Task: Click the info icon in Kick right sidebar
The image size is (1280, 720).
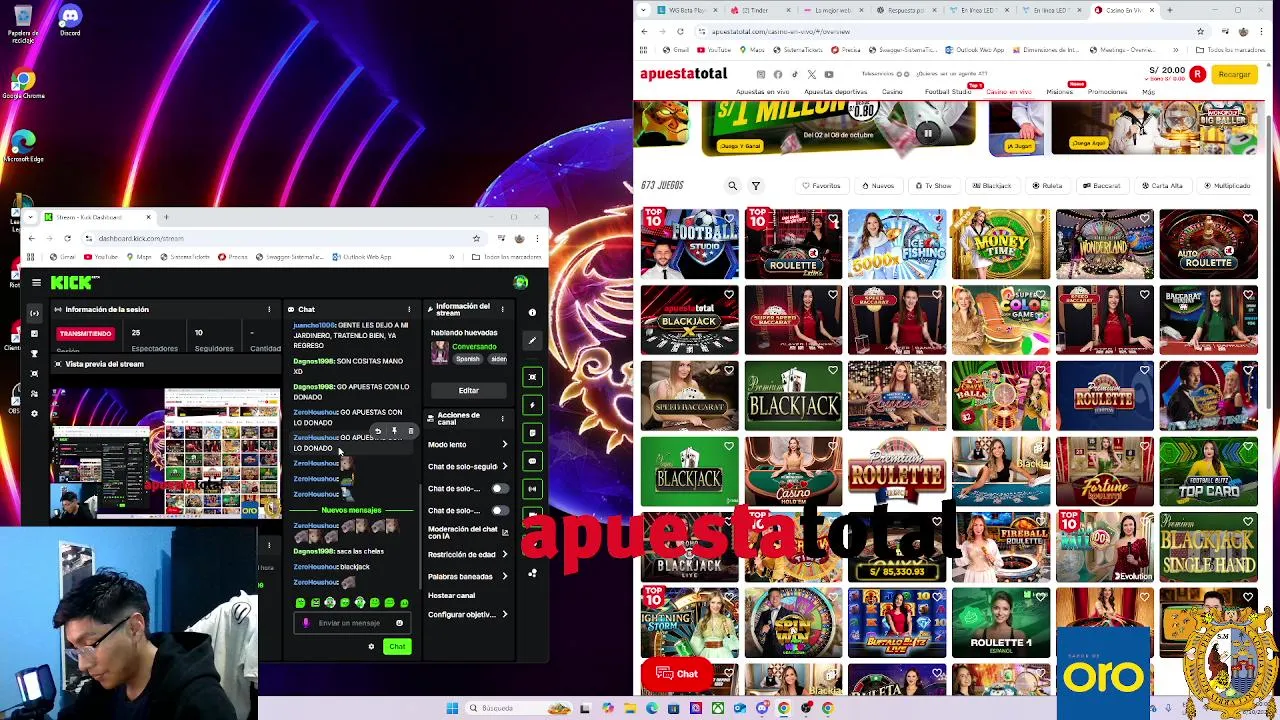Action: tap(532, 313)
